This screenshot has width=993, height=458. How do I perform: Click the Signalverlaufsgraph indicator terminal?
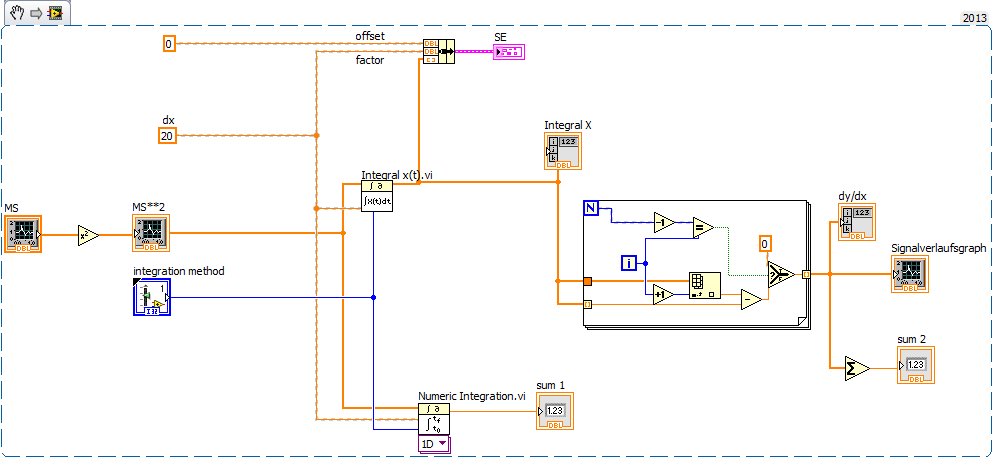[910, 275]
